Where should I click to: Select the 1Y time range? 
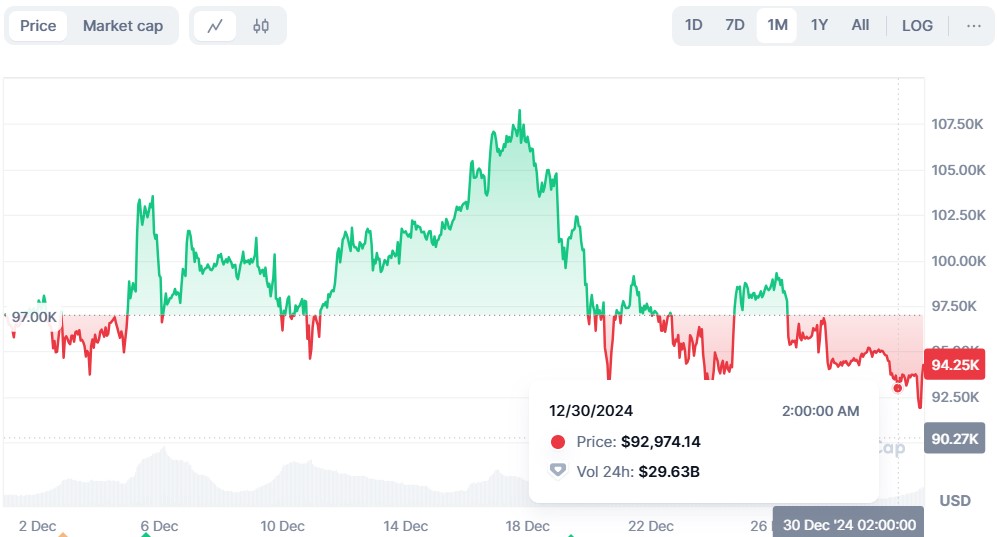[819, 25]
